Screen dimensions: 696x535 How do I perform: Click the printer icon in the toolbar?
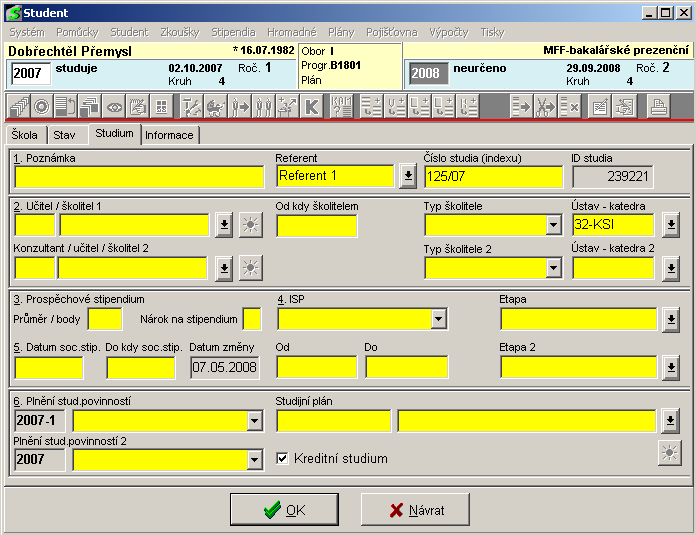[658, 107]
